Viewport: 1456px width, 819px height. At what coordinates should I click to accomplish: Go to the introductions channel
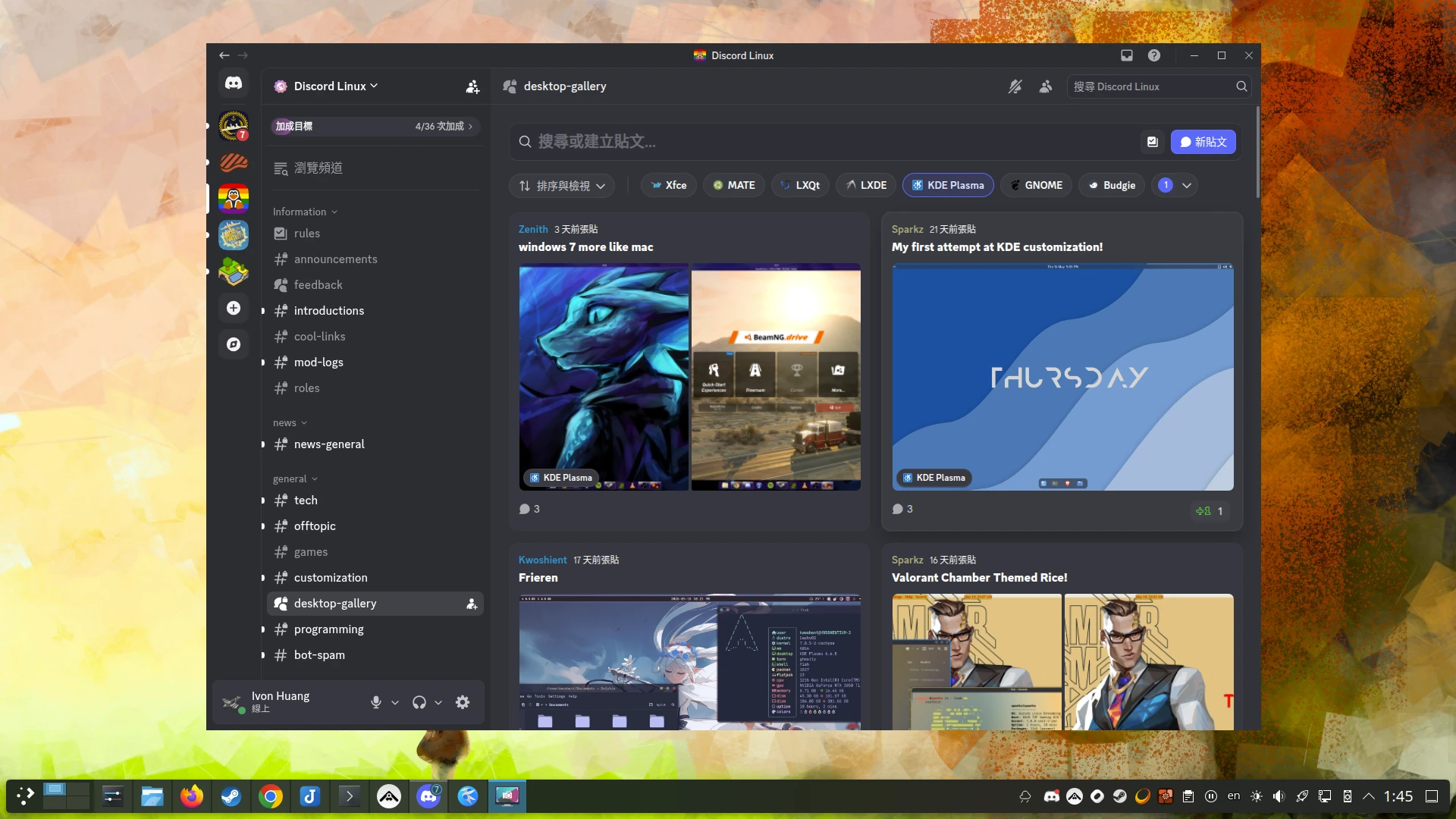click(x=375, y=311)
